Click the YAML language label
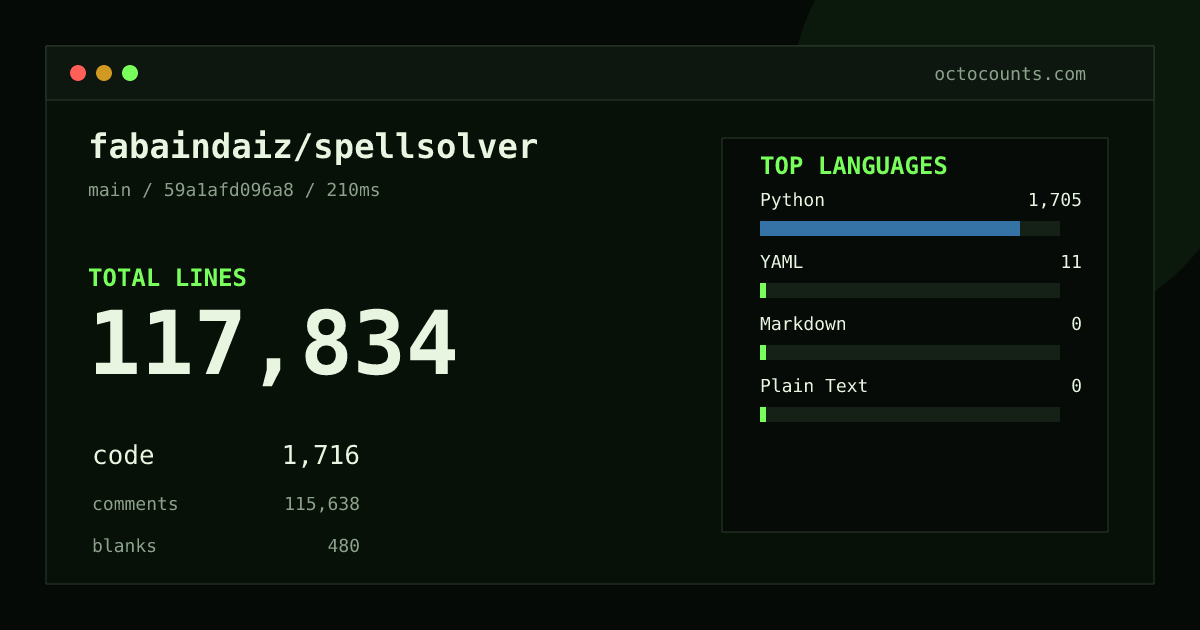1200x630 pixels. [x=781, y=262]
